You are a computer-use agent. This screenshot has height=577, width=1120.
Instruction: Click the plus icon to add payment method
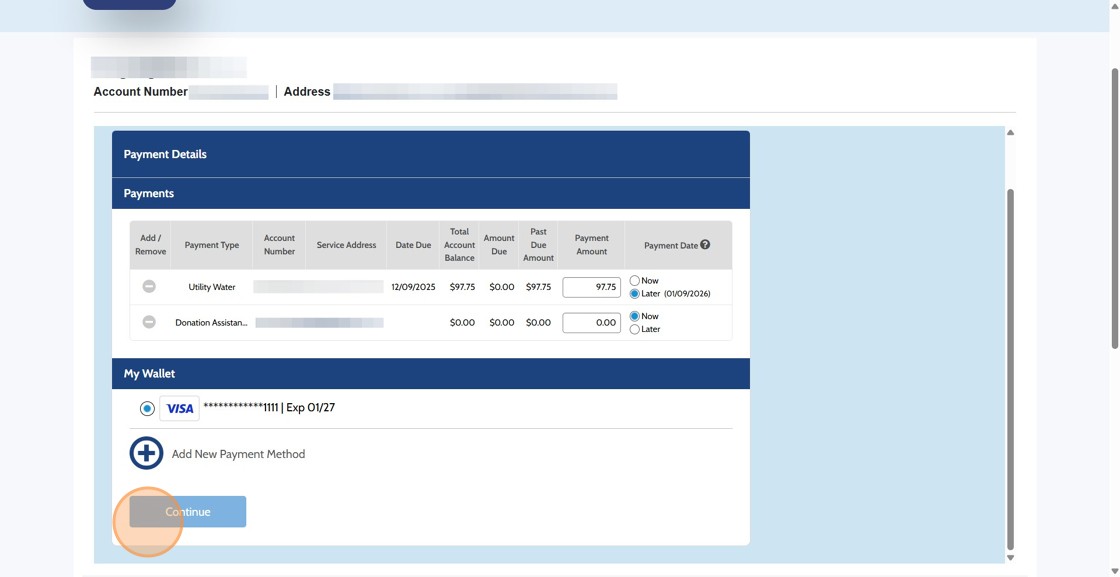146,453
